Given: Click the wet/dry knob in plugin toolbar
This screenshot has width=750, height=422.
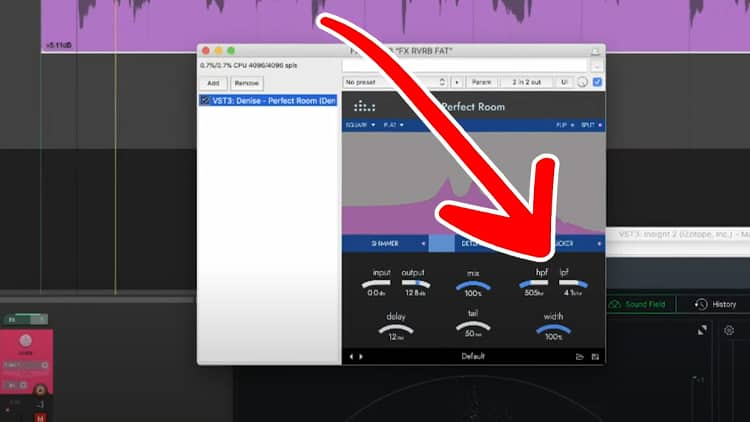Looking at the screenshot, I should coord(582,82).
